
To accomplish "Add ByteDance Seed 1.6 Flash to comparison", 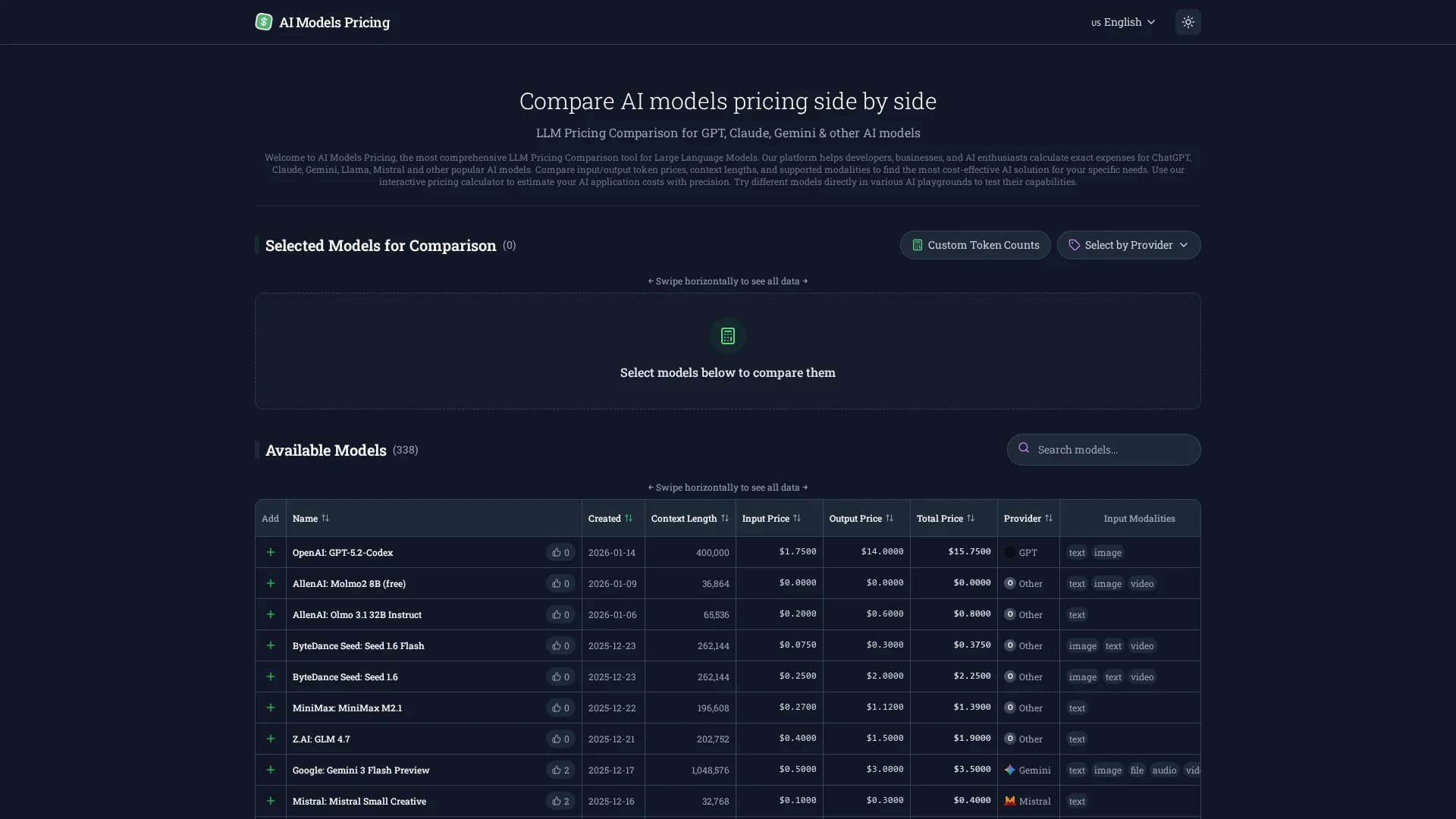I will tap(271, 645).
